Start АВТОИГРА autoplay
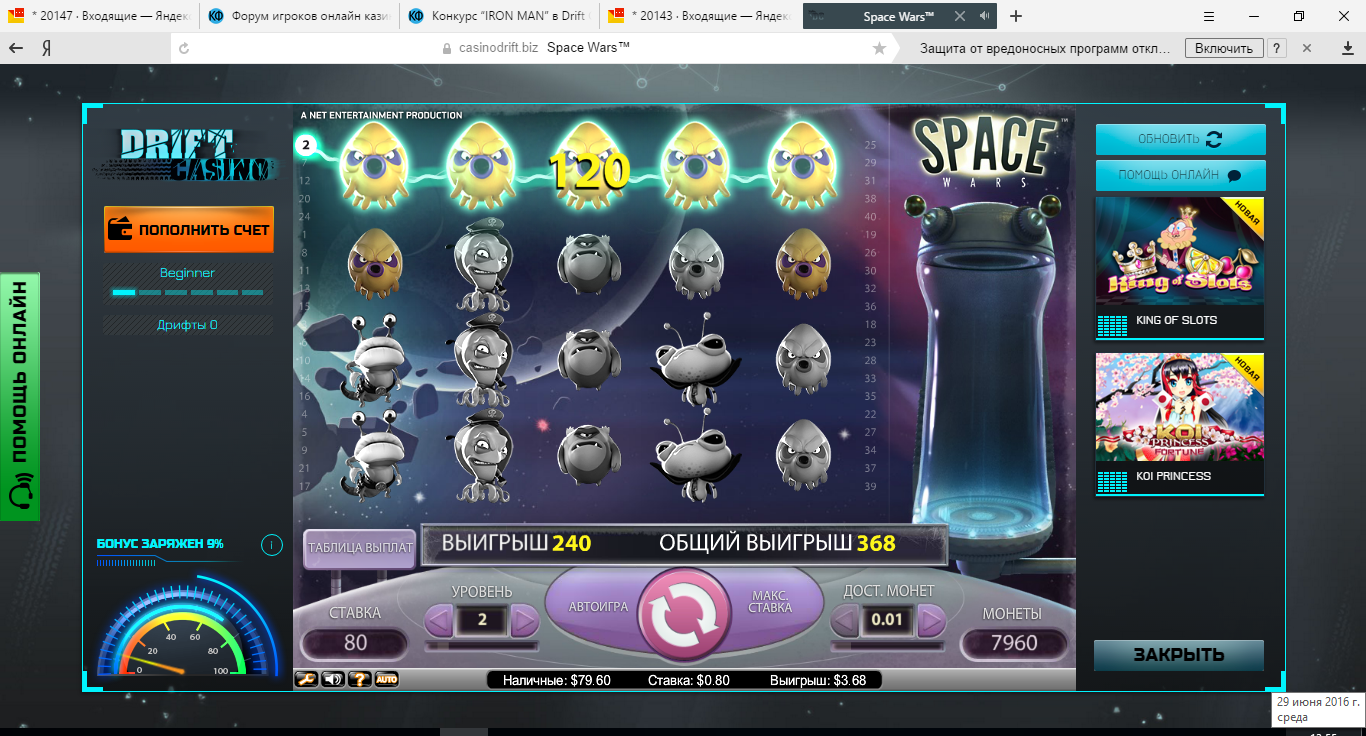This screenshot has height=736, width=1366. coord(598,607)
